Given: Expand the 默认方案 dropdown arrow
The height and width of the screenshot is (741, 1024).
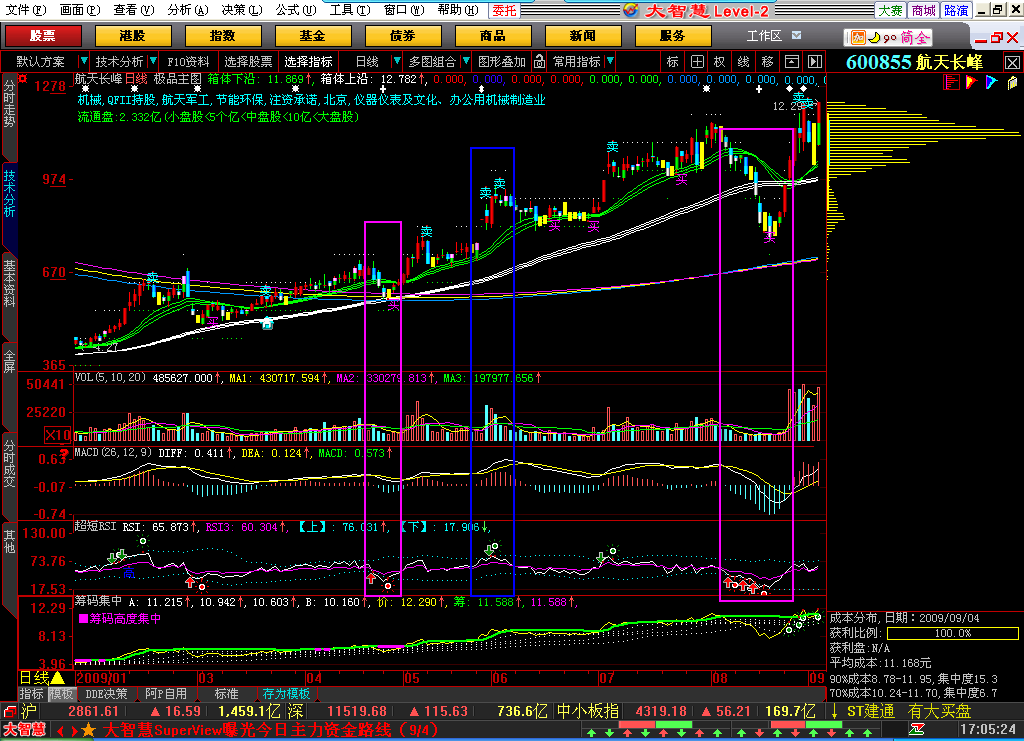Looking at the screenshot, I should 83,61.
